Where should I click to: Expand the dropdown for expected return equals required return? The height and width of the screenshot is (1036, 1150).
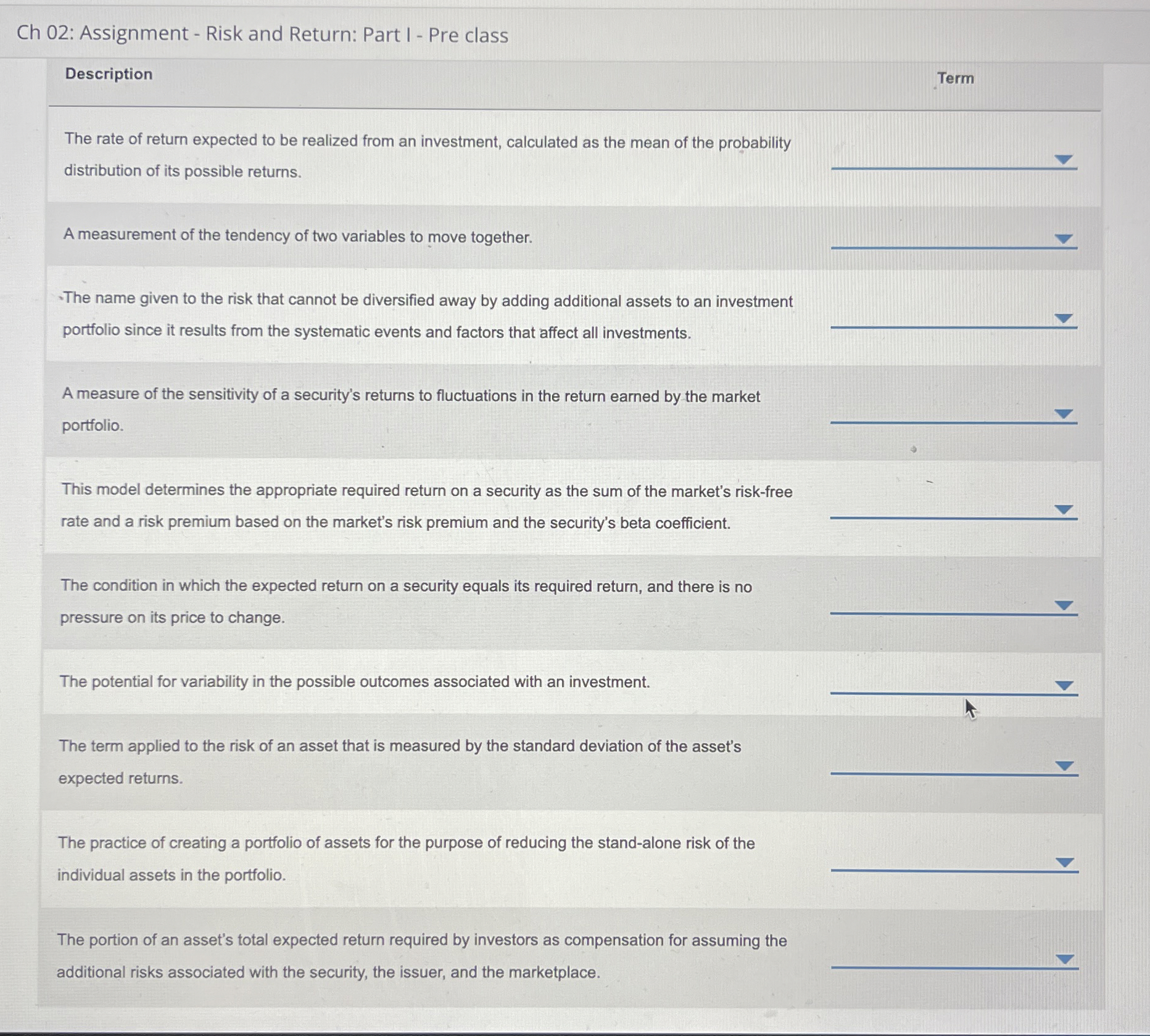pyautogui.click(x=1064, y=606)
